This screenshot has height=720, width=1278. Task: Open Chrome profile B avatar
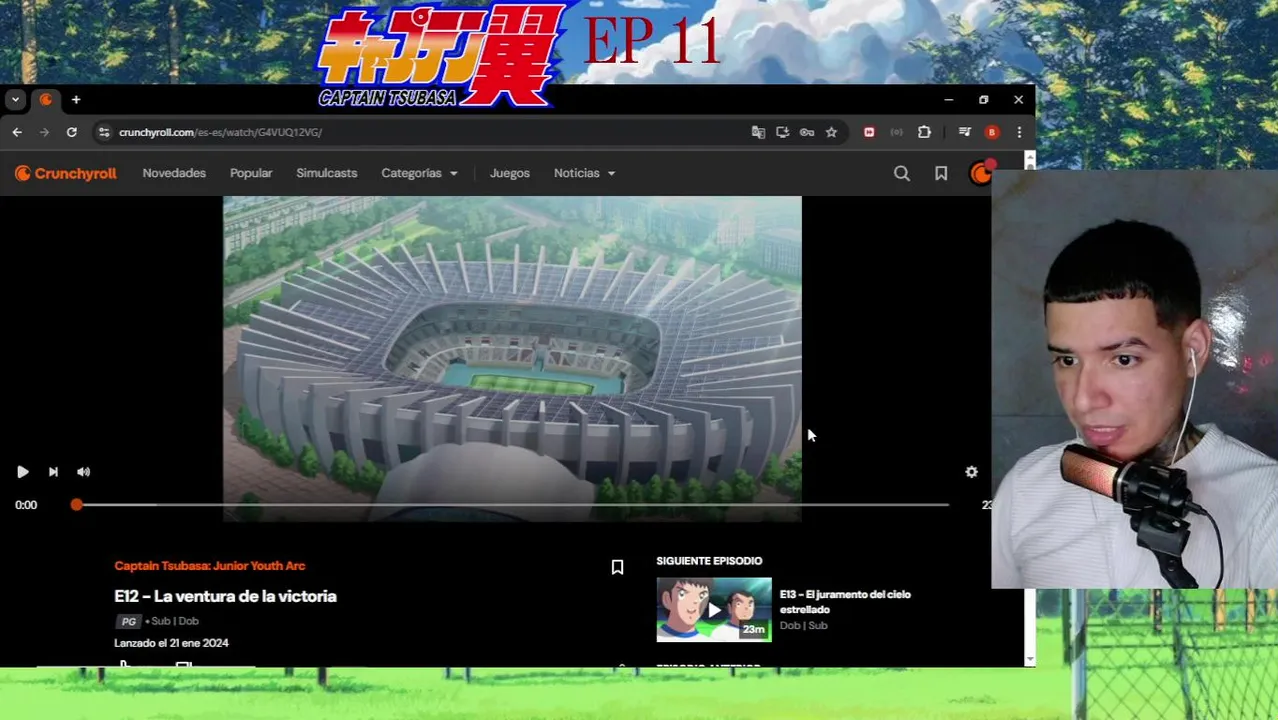pos(992,132)
